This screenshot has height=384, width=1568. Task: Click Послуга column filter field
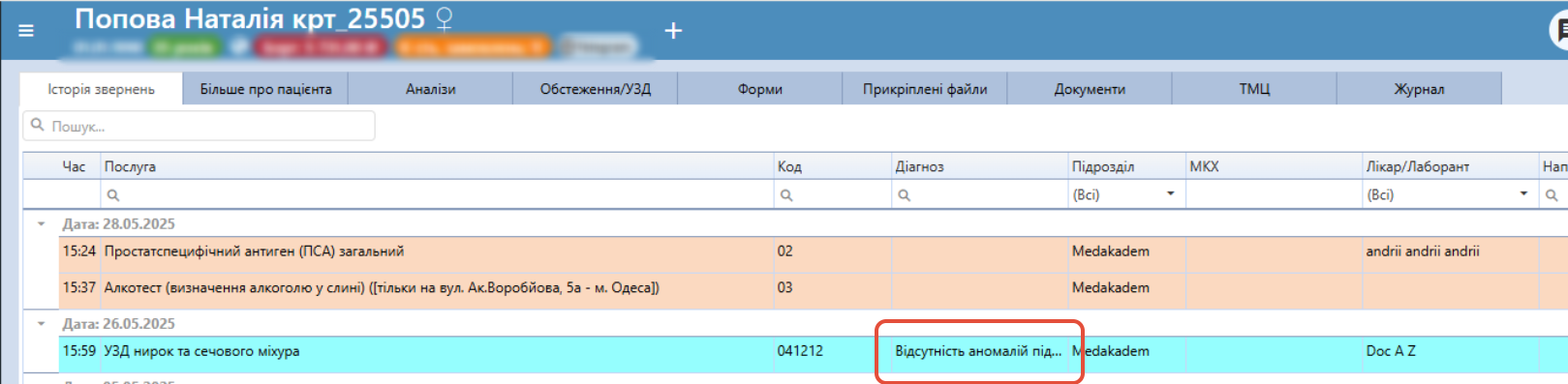pyautogui.click(x=437, y=194)
